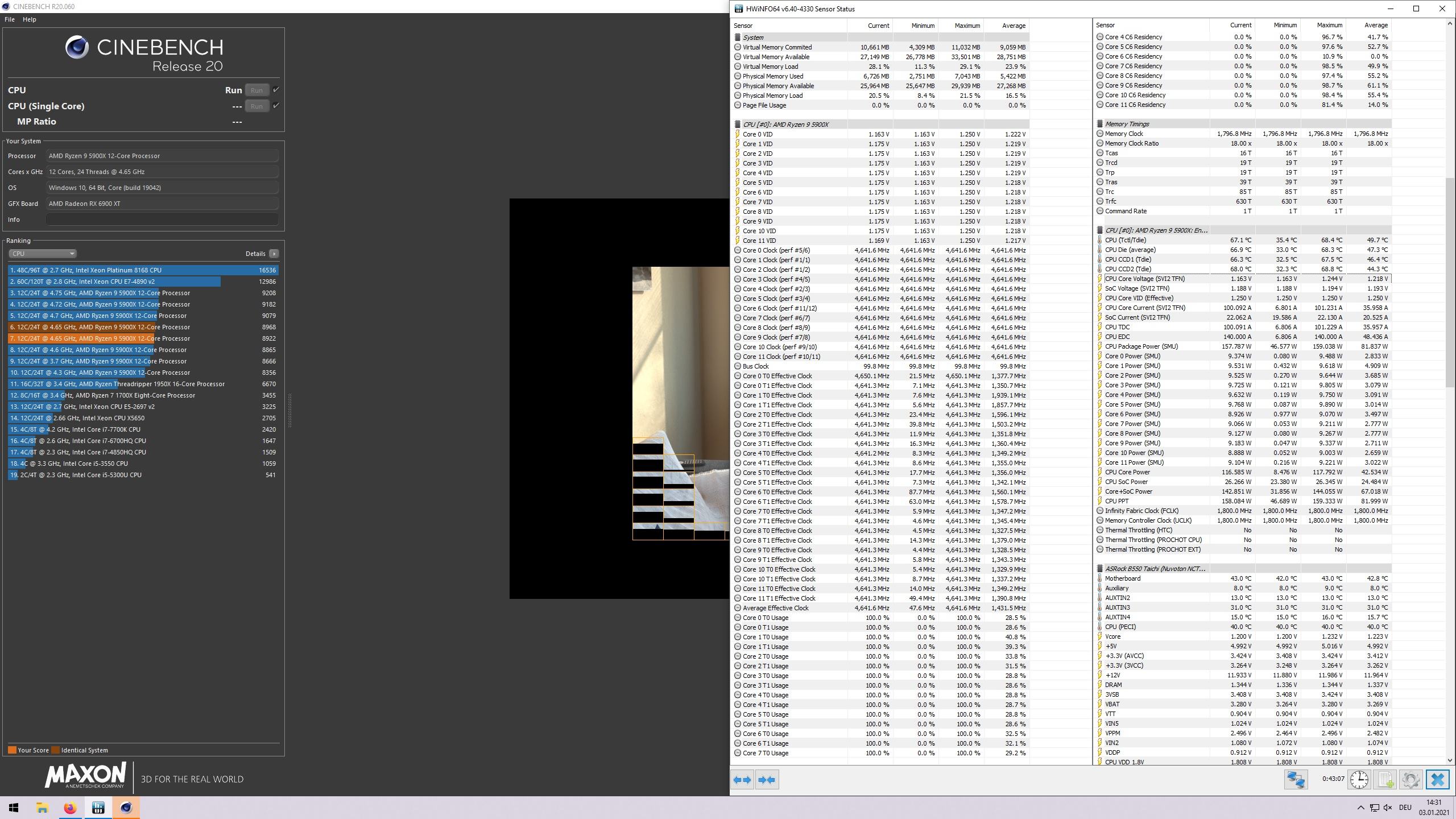Expand ranking Details arrow button
This screenshot has width=1456, height=819.
tap(274, 254)
